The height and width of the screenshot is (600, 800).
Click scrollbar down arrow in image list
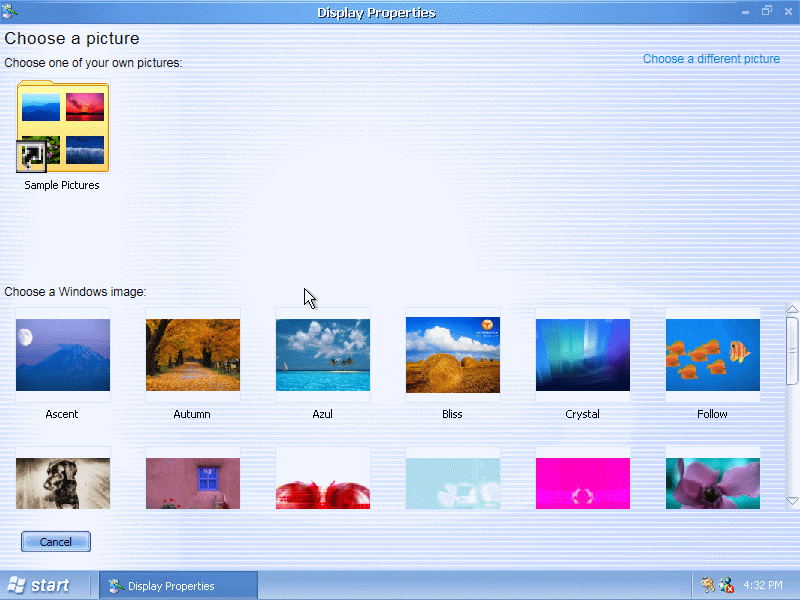click(x=792, y=501)
